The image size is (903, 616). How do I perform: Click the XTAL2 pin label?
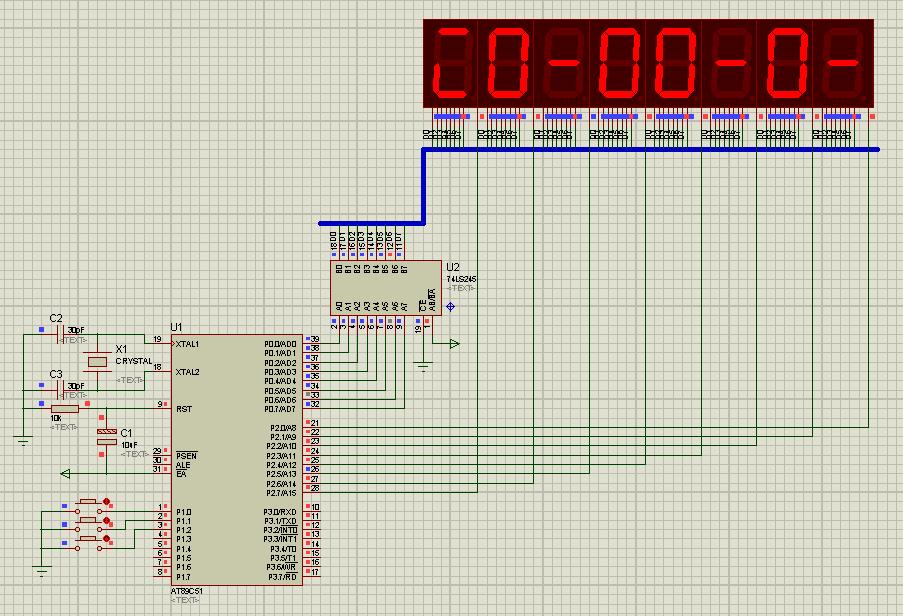(187, 372)
